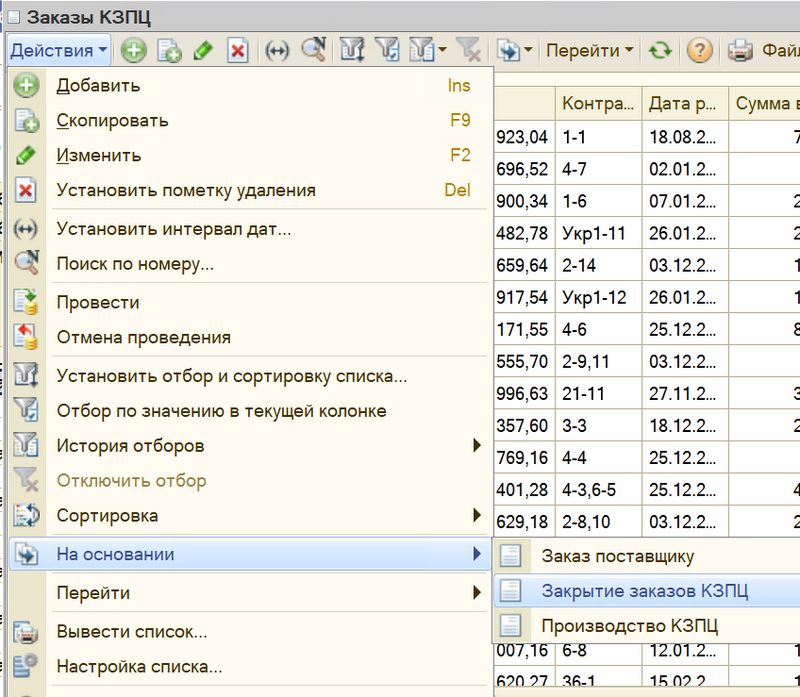
Task: Select Закрытие заказов КЗПЦ in submenu
Action: point(647,591)
